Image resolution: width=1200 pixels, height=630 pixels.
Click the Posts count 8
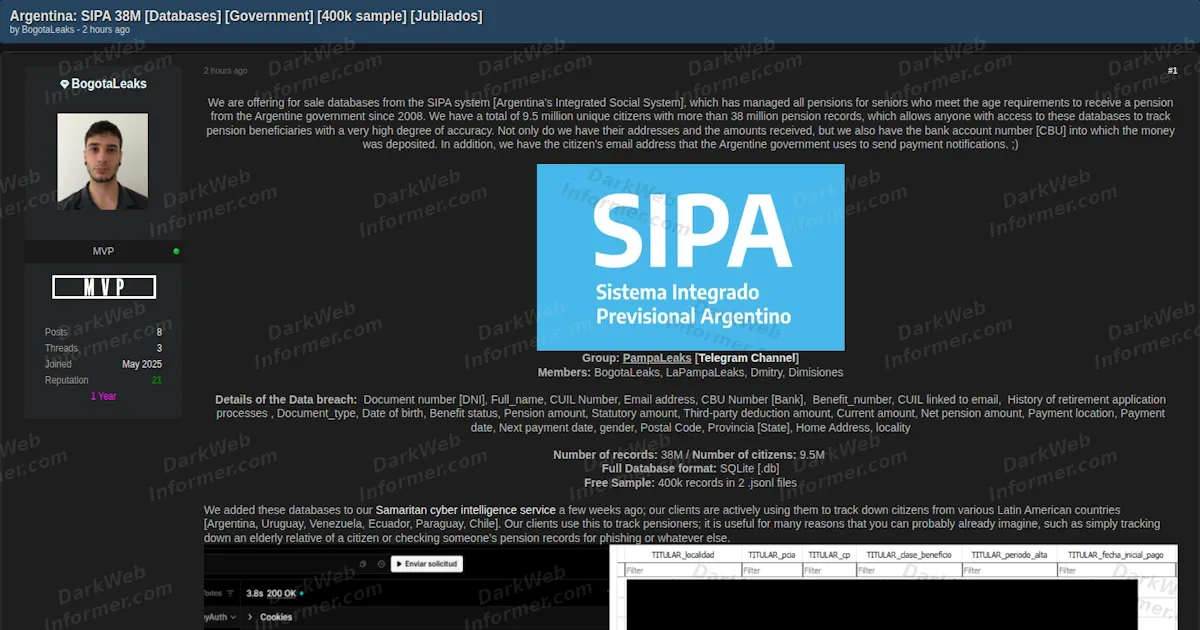(x=159, y=332)
